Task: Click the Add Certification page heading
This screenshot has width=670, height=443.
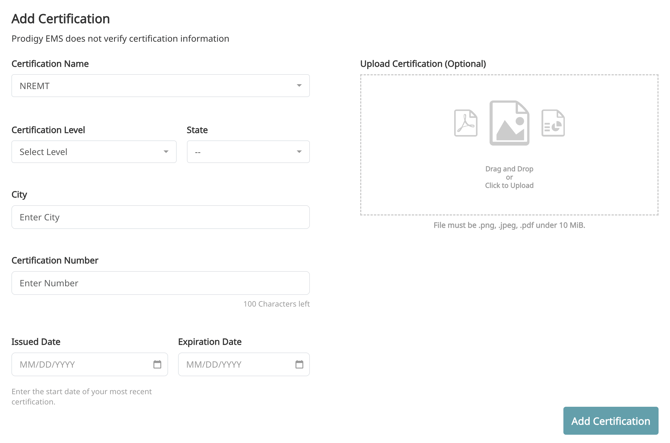Action: [61, 18]
